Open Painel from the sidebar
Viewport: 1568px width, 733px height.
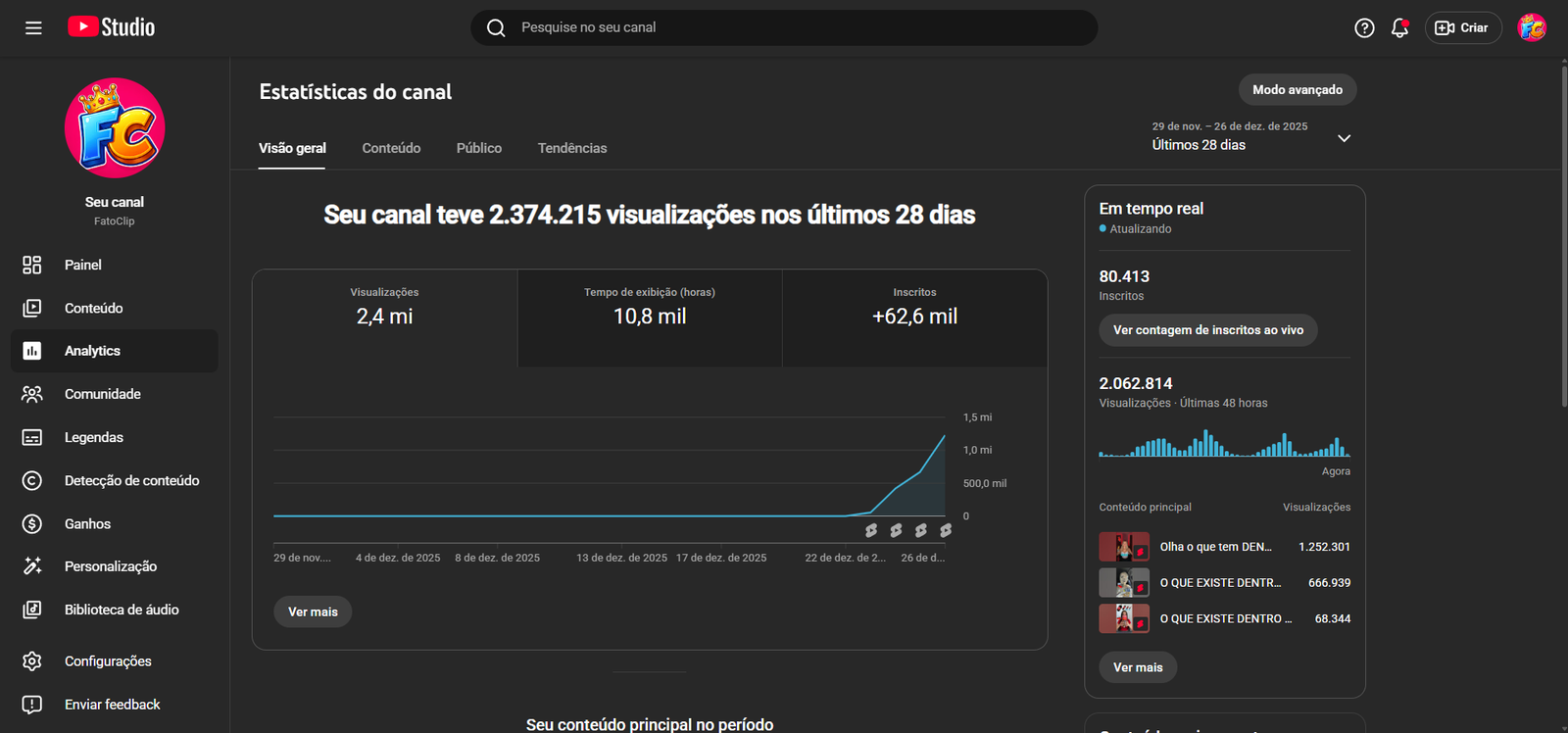pos(83,265)
